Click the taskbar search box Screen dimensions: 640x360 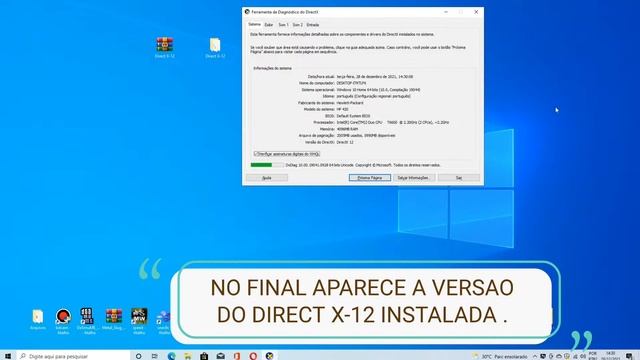[73, 356]
